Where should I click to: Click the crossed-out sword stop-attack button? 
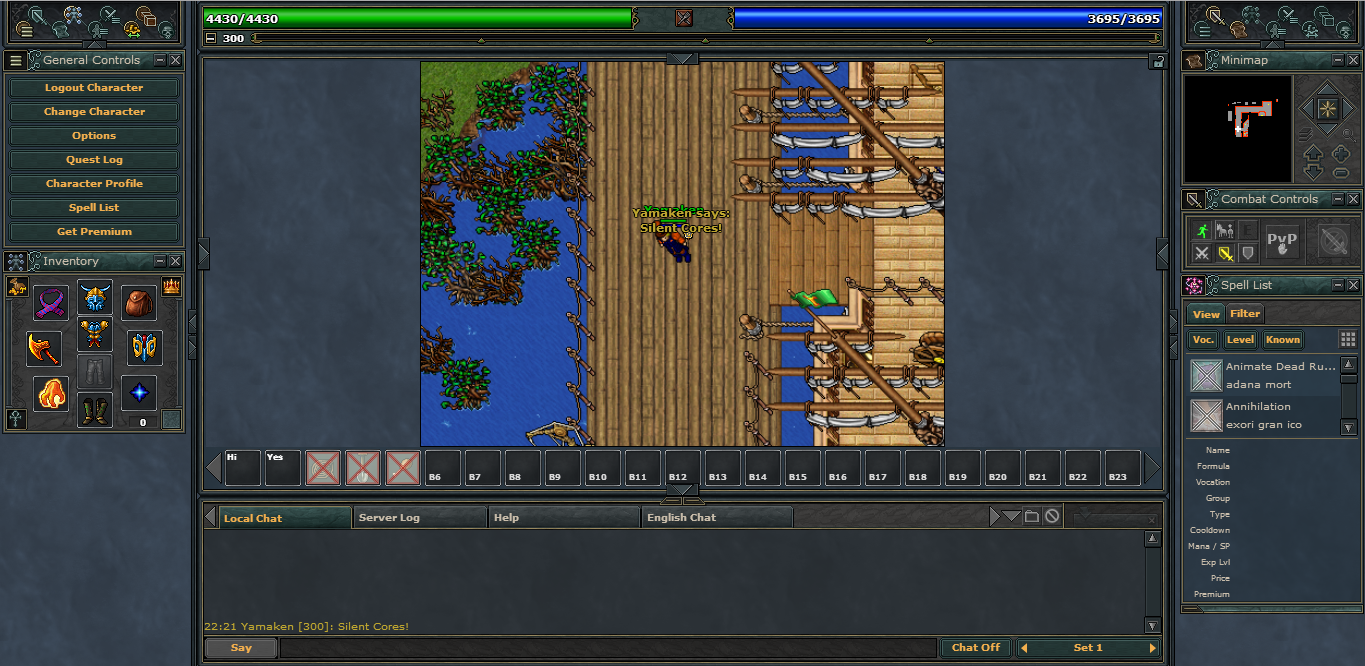pos(1334,241)
